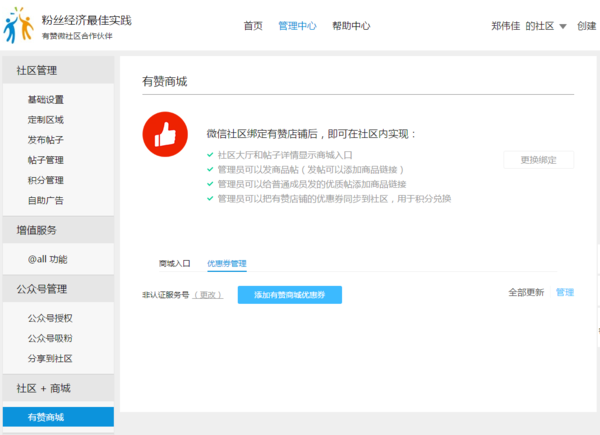Click 创建 link at top right
The width and height of the screenshot is (600, 435).
tap(587, 26)
